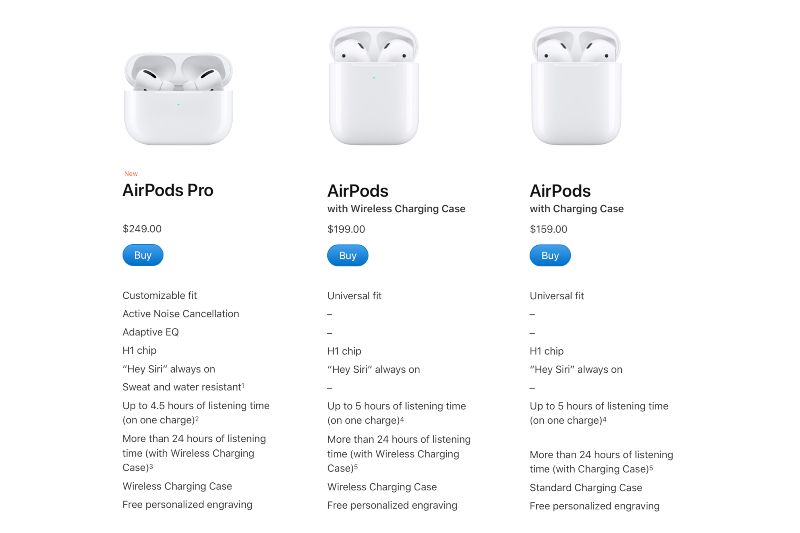Select the 'with Charging Case' subtitle
The width and height of the screenshot is (800, 533).
point(577,209)
